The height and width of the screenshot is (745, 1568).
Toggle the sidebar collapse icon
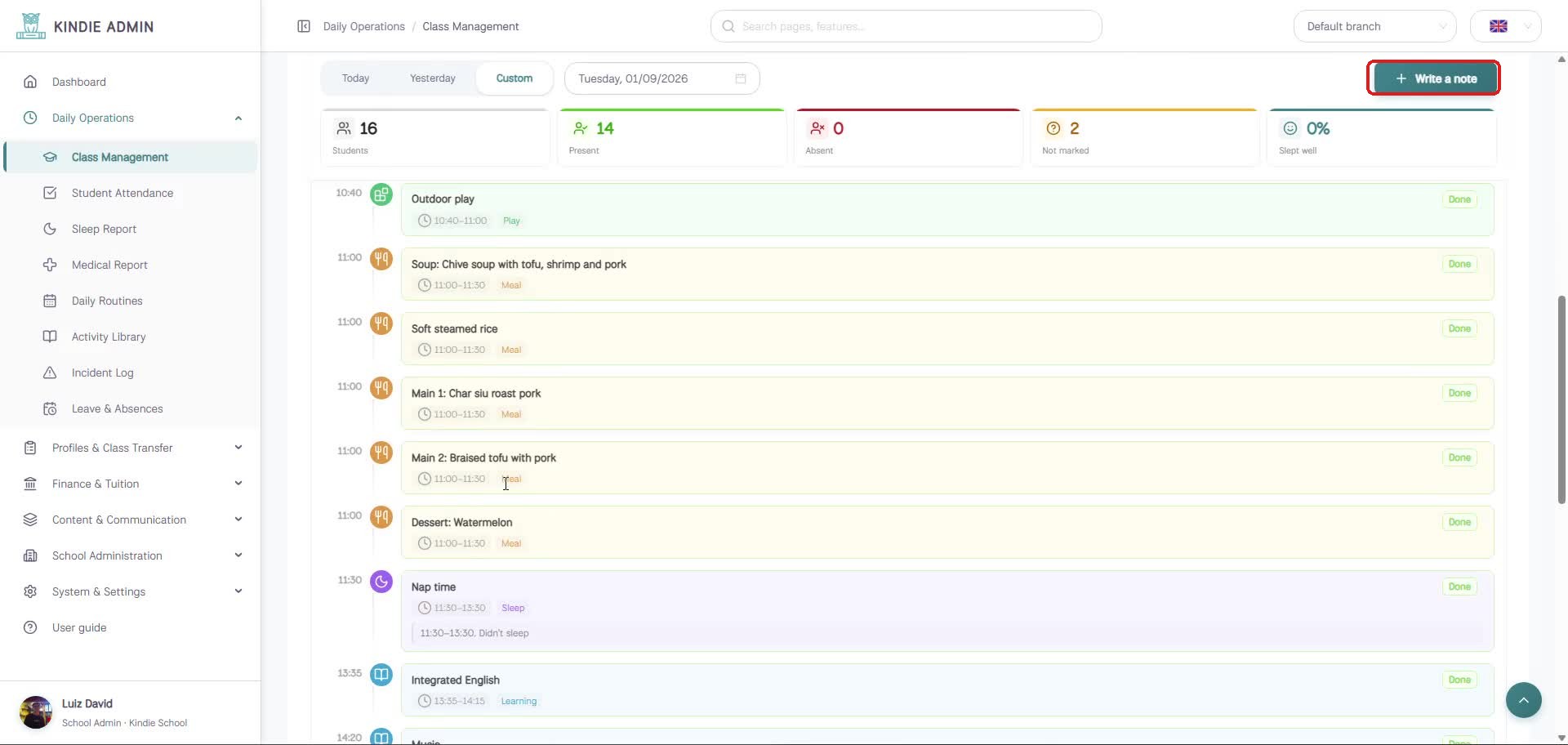pos(304,26)
